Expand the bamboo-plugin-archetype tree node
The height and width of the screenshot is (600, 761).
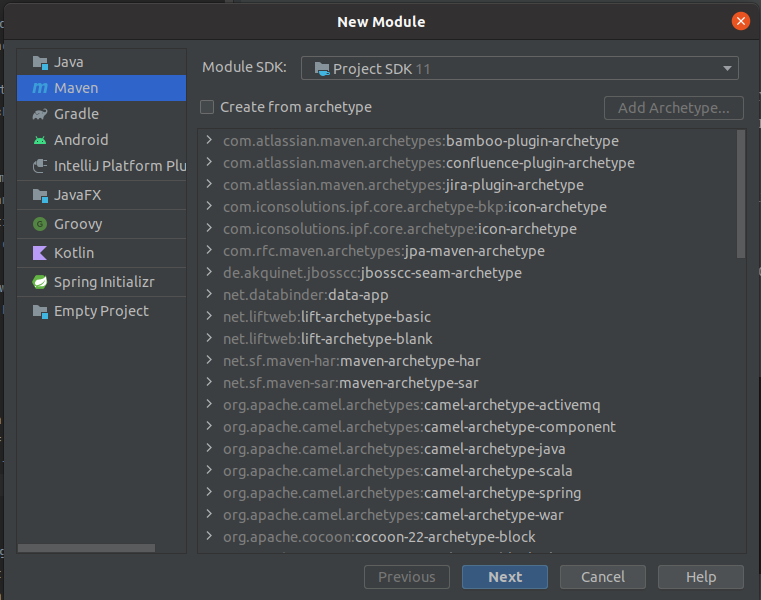tap(209, 141)
